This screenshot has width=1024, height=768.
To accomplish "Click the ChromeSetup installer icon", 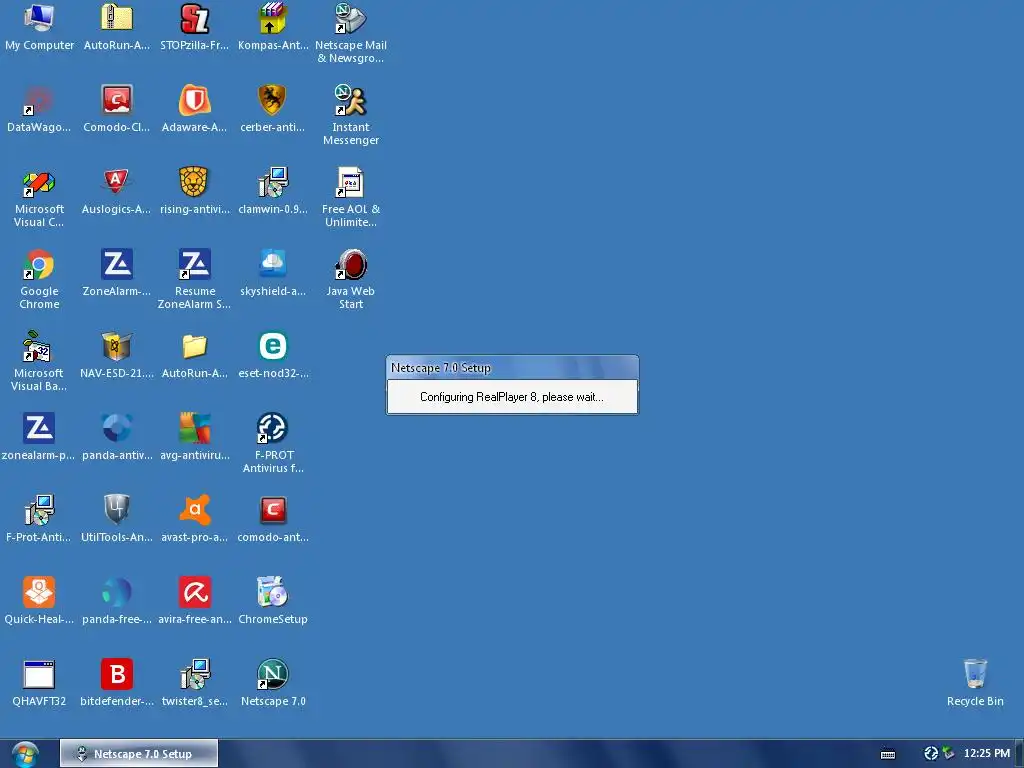I will tap(272, 592).
